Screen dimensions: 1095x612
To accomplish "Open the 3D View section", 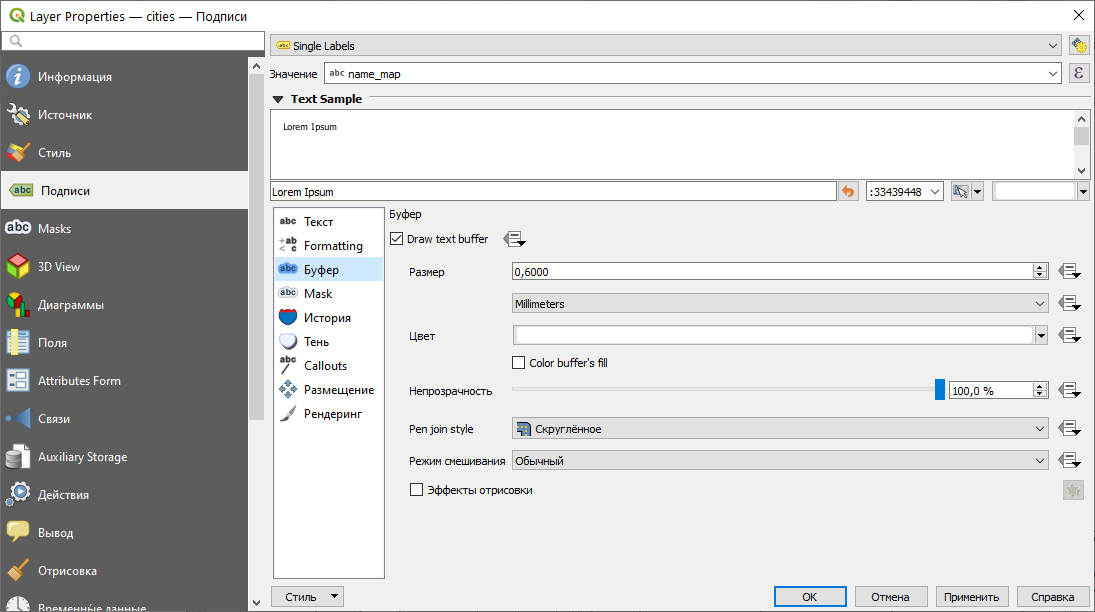I will [58, 267].
